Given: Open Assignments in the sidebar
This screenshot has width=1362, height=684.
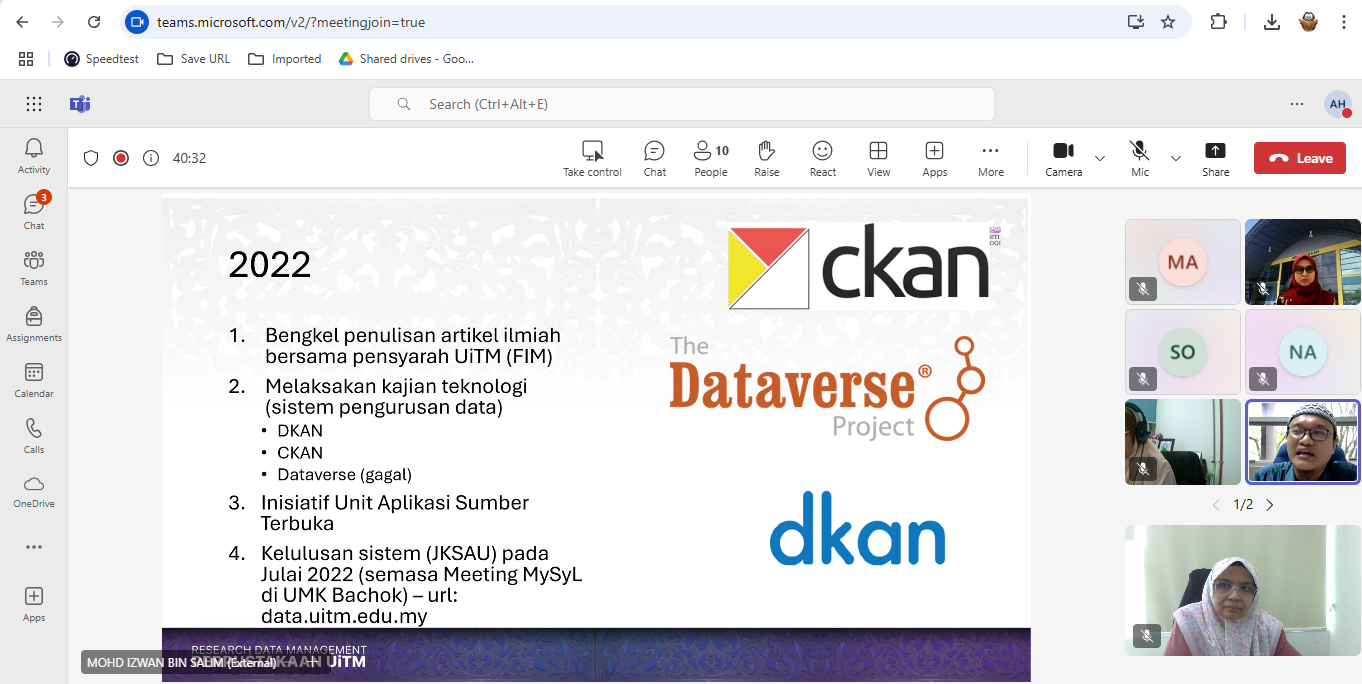Looking at the screenshot, I should [34, 323].
